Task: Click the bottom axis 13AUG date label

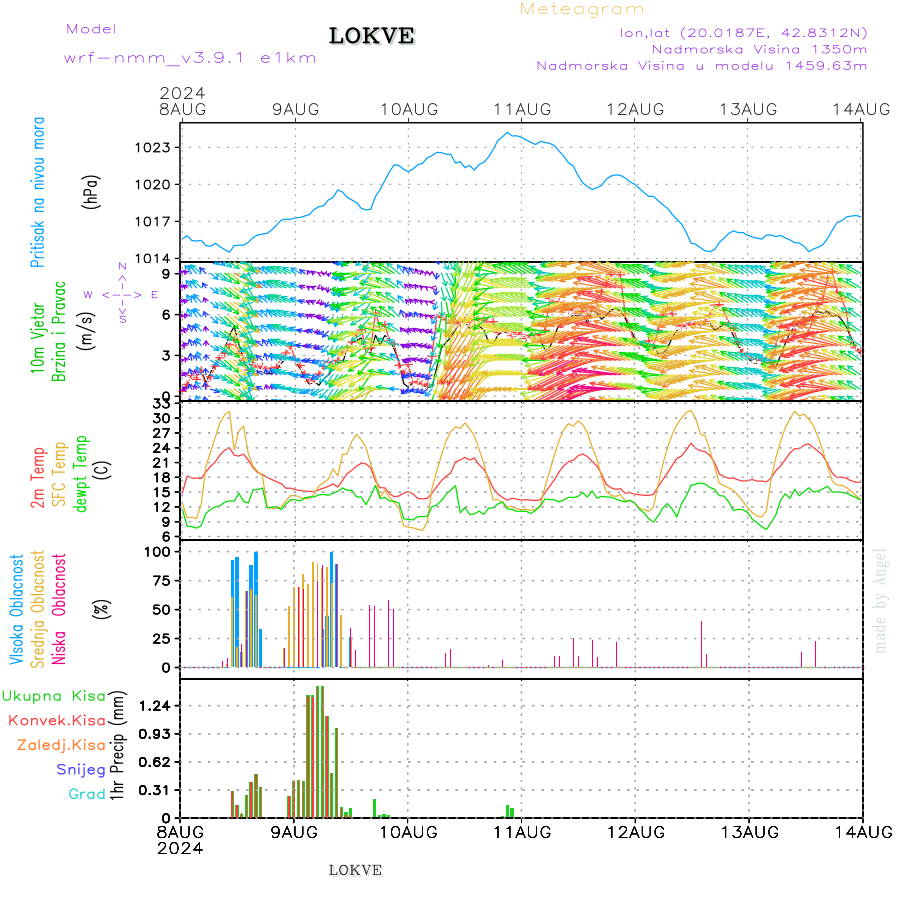Action: click(x=750, y=832)
